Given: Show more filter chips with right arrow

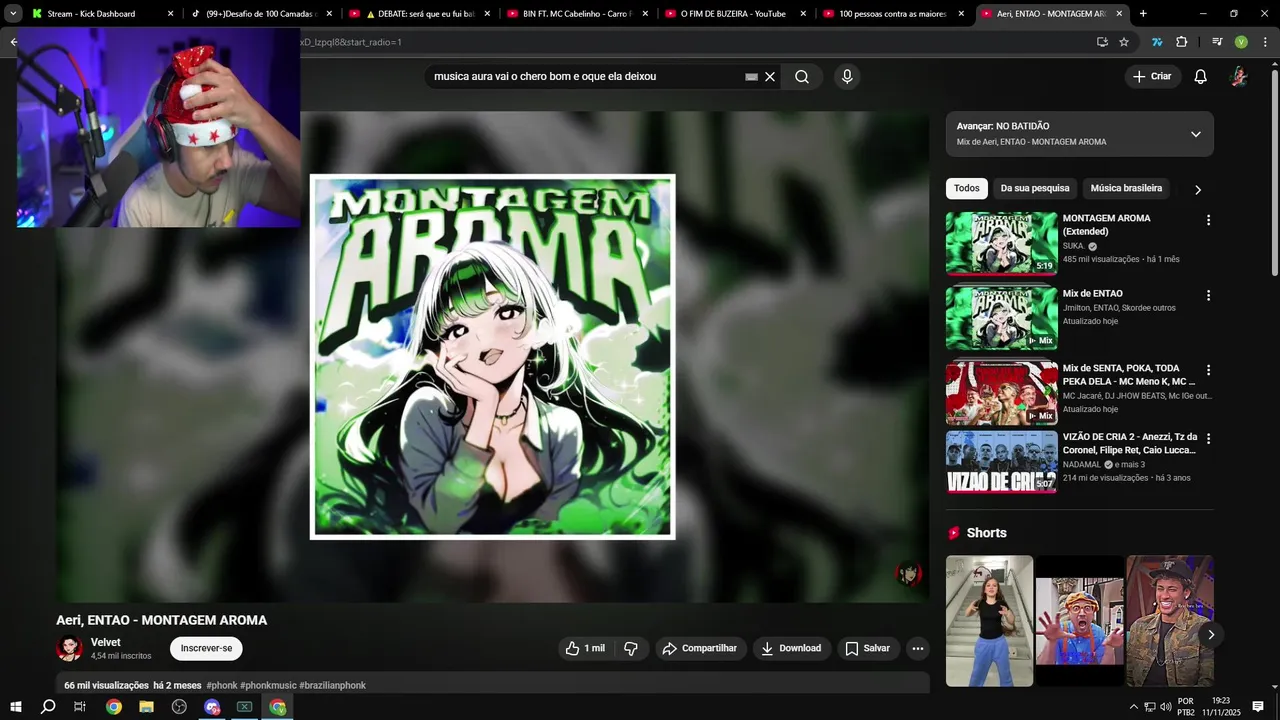Looking at the screenshot, I should pos(1198,189).
